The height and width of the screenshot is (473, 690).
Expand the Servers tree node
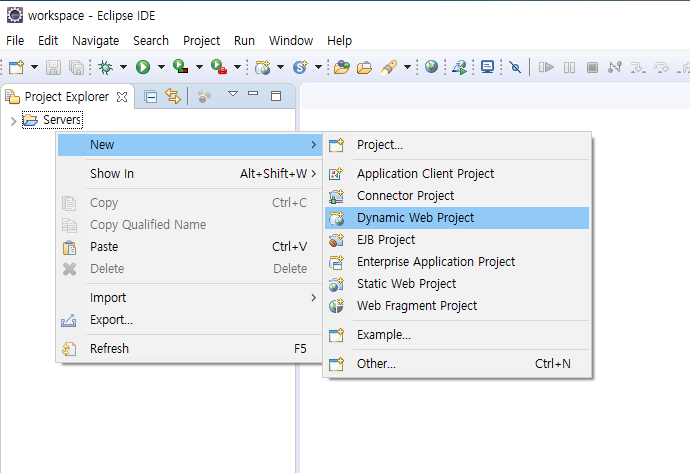pos(13,121)
